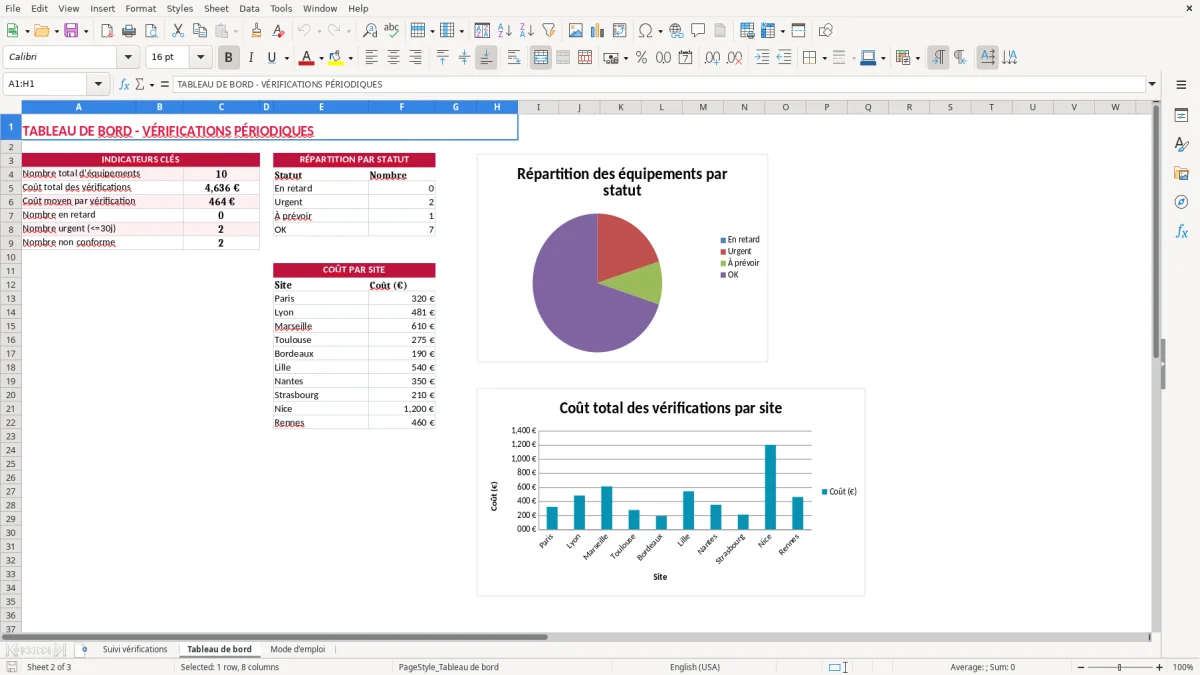Click the formula equals button

pos(165,84)
